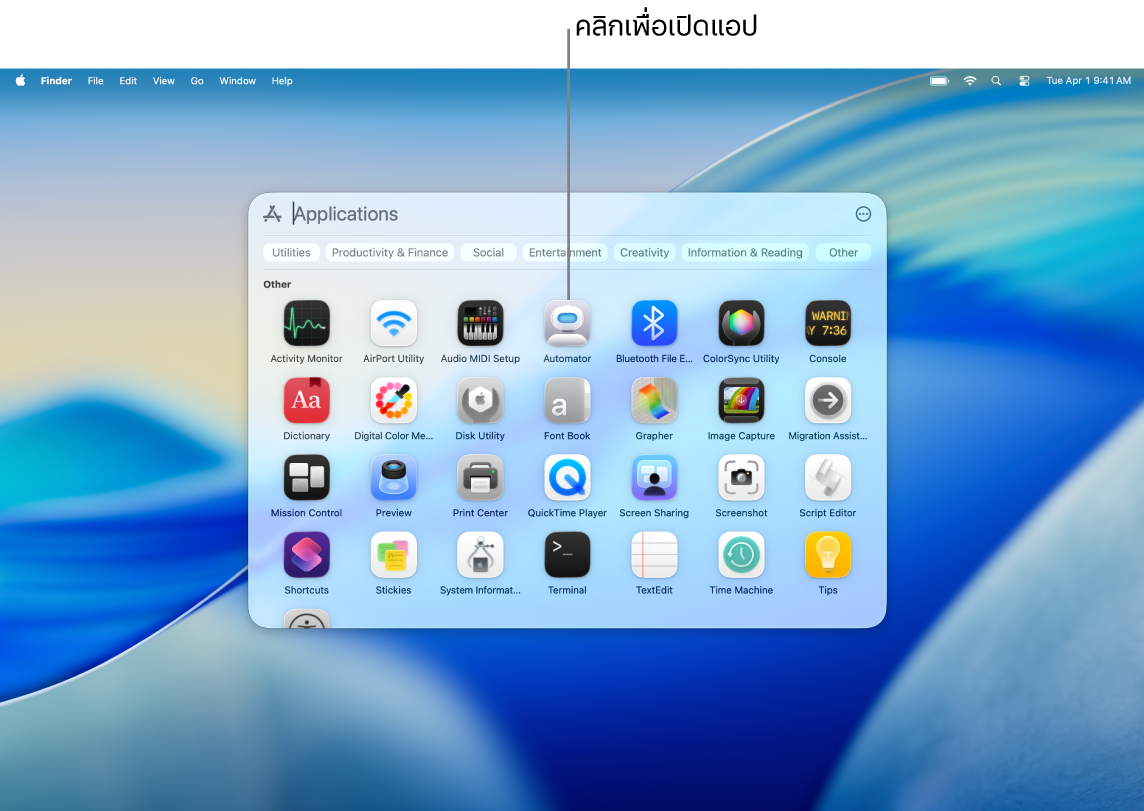The height and width of the screenshot is (811, 1144).
Task: Open Print Center
Action: click(x=480, y=478)
